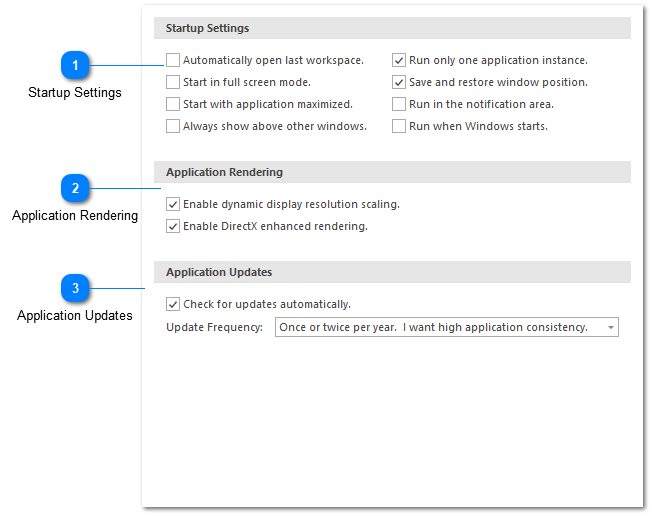
Task: Toggle dynamic display resolution scaling off
Action: point(174,204)
